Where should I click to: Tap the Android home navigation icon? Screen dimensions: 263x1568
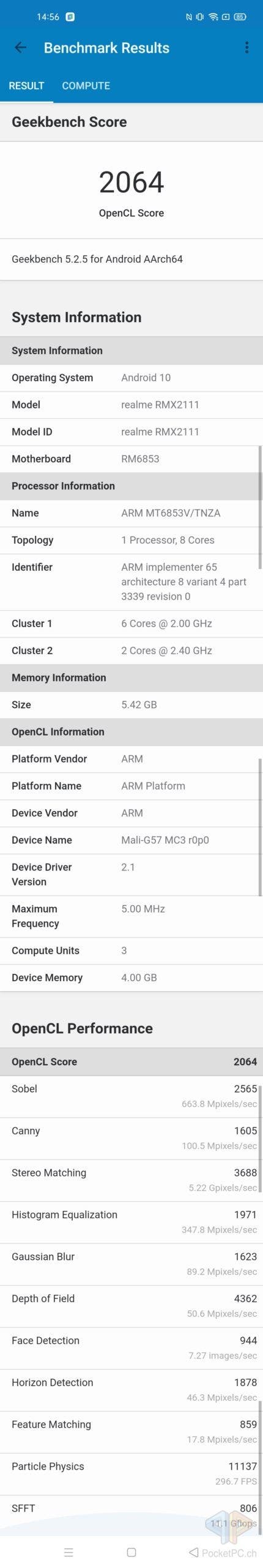(131, 1552)
